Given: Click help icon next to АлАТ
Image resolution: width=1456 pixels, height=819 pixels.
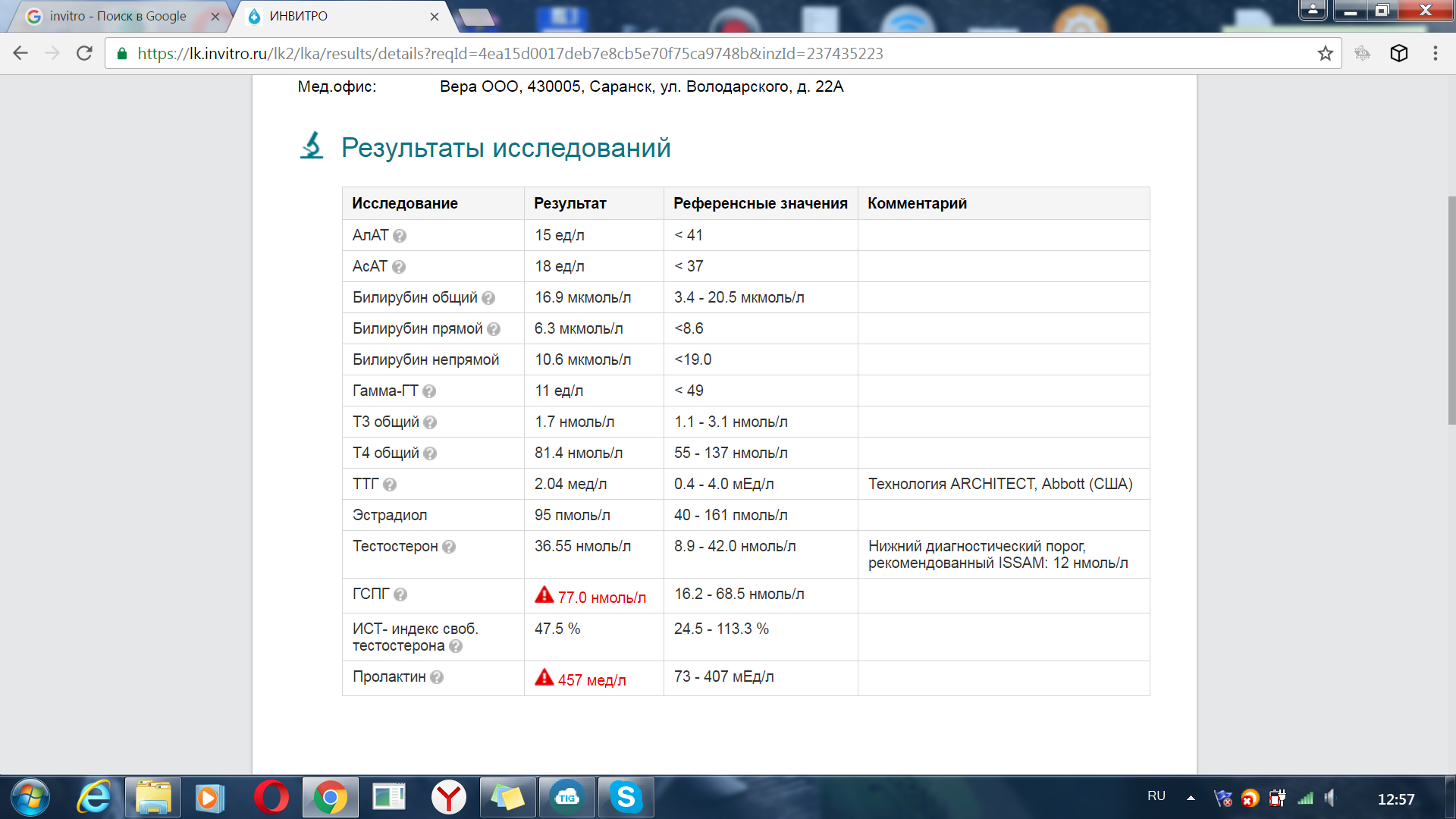Looking at the screenshot, I should [400, 236].
